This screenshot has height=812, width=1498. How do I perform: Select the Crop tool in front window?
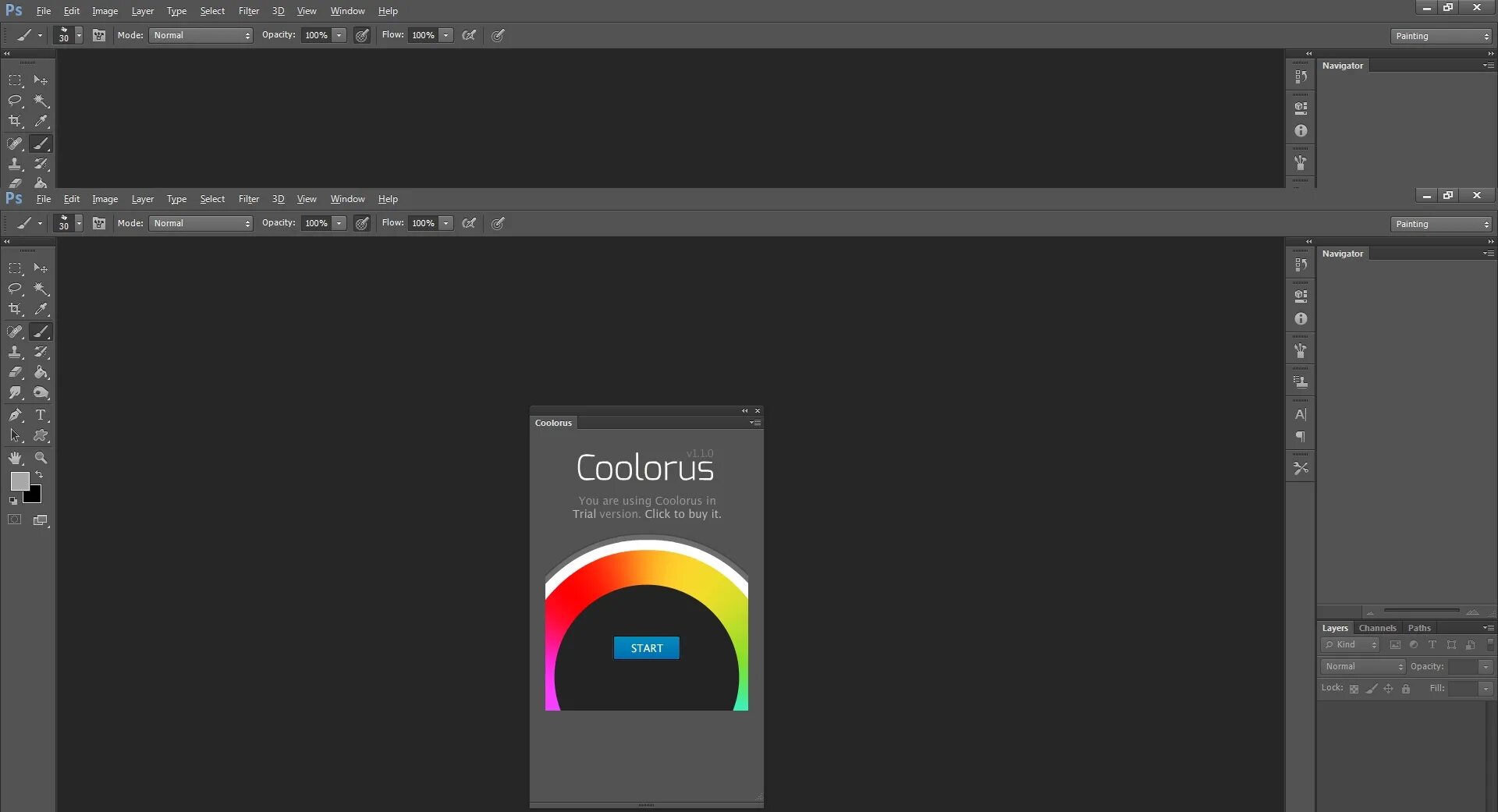click(x=15, y=310)
